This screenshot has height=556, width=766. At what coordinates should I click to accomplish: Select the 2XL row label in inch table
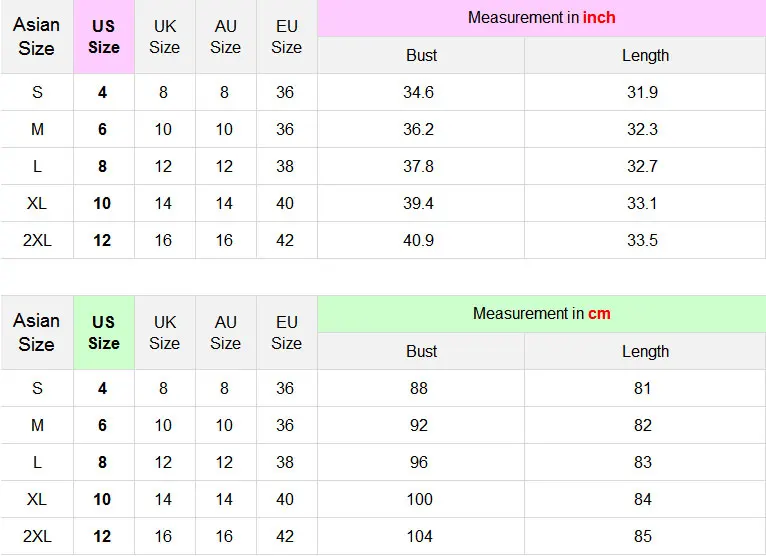tap(37, 240)
